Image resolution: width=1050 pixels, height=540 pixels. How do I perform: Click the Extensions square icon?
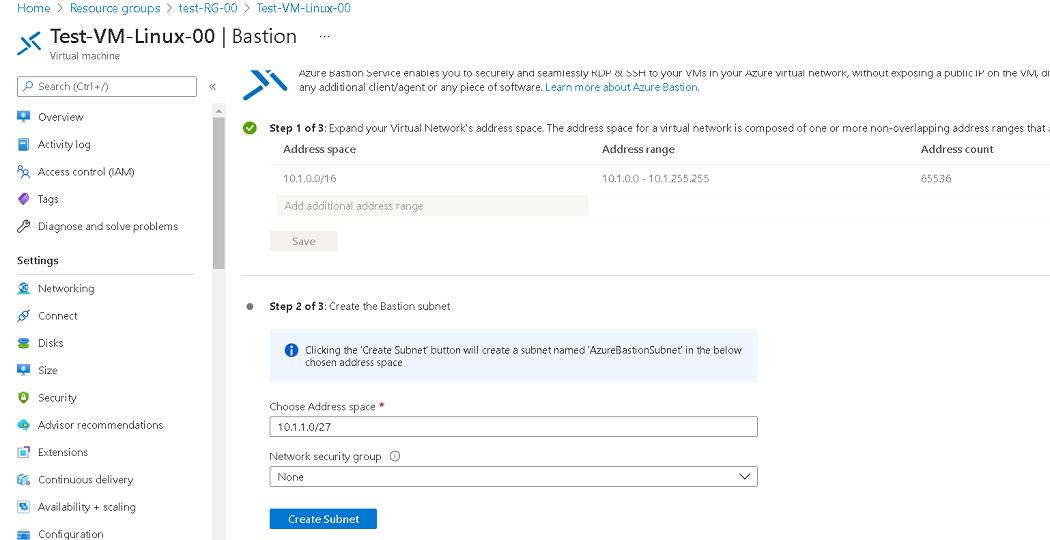pyautogui.click(x=23, y=452)
